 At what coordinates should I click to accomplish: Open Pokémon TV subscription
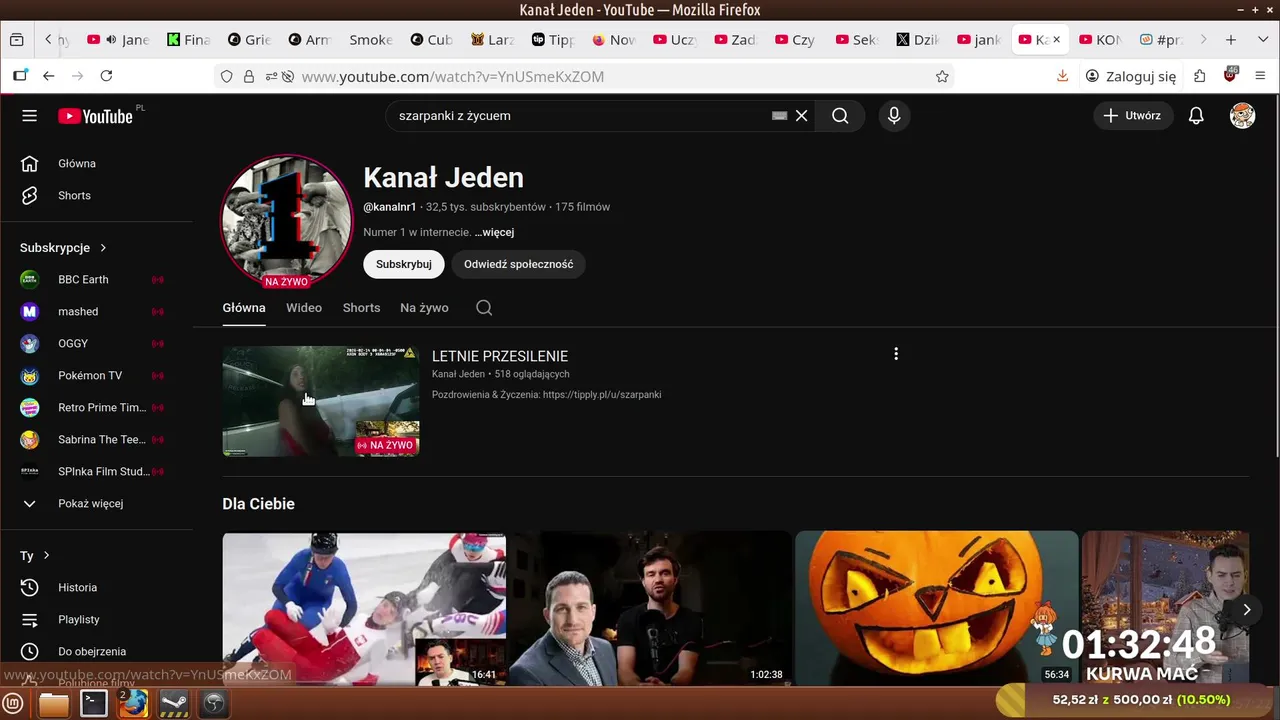point(90,376)
